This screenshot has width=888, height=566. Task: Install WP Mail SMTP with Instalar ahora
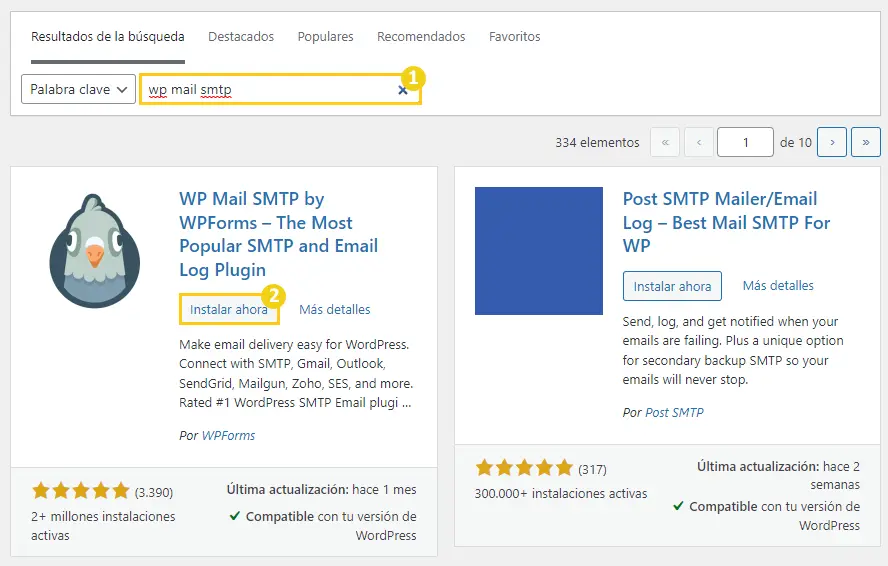[x=229, y=309]
